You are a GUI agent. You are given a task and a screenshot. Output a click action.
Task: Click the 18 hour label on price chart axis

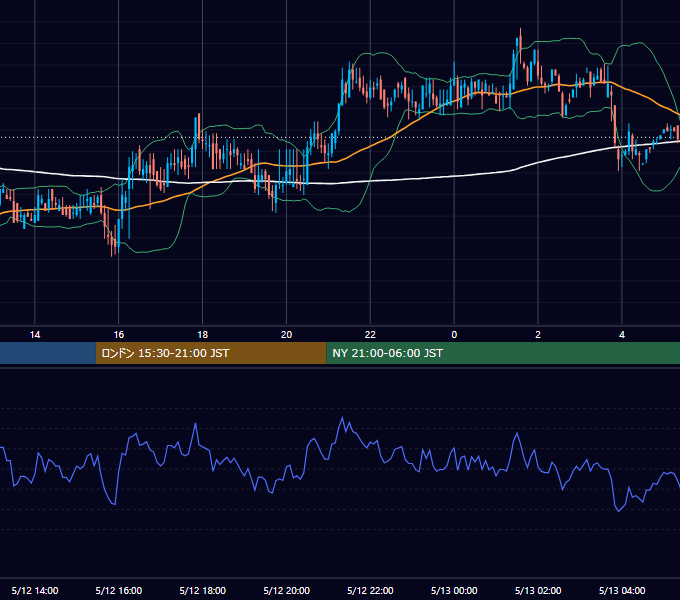[203, 335]
